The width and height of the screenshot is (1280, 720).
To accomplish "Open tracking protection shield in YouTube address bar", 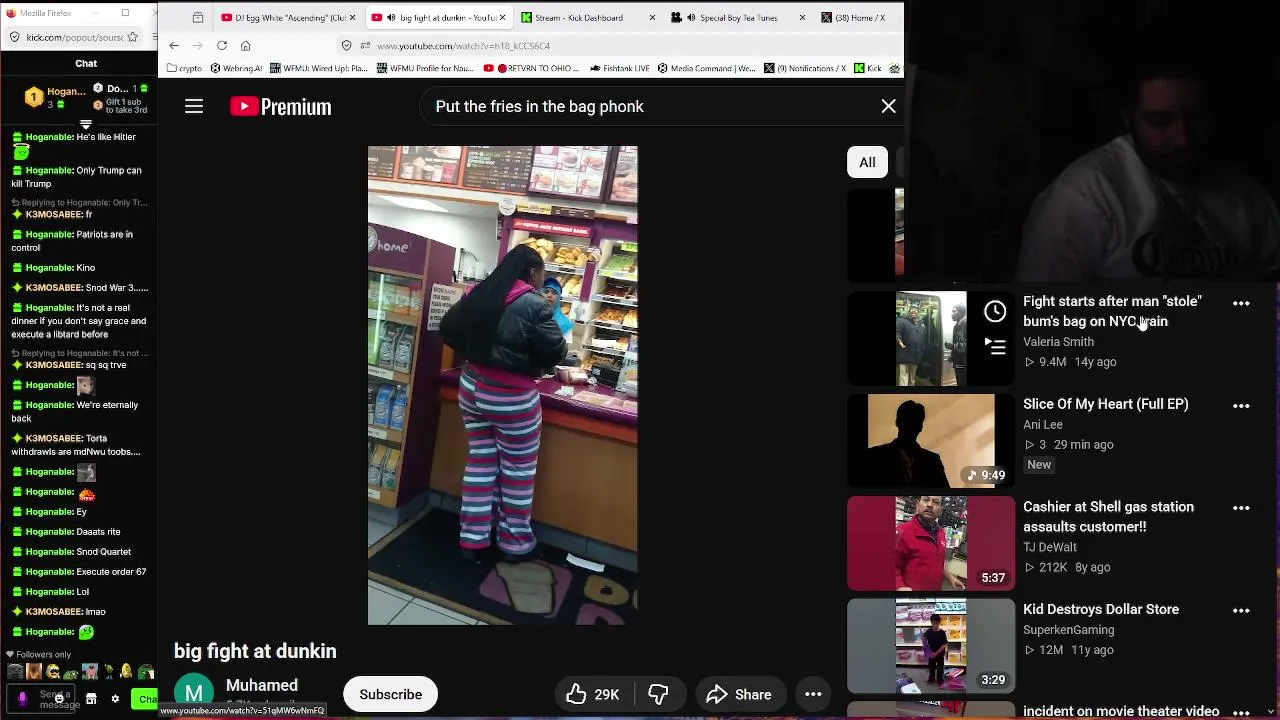I will click(347, 46).
